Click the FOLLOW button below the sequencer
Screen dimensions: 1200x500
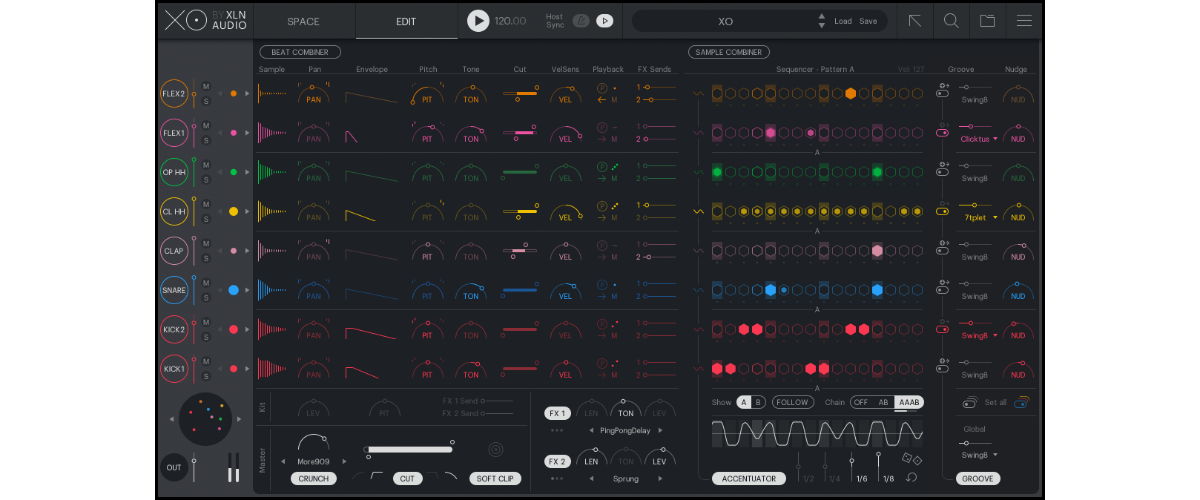[x=792, y=402]
